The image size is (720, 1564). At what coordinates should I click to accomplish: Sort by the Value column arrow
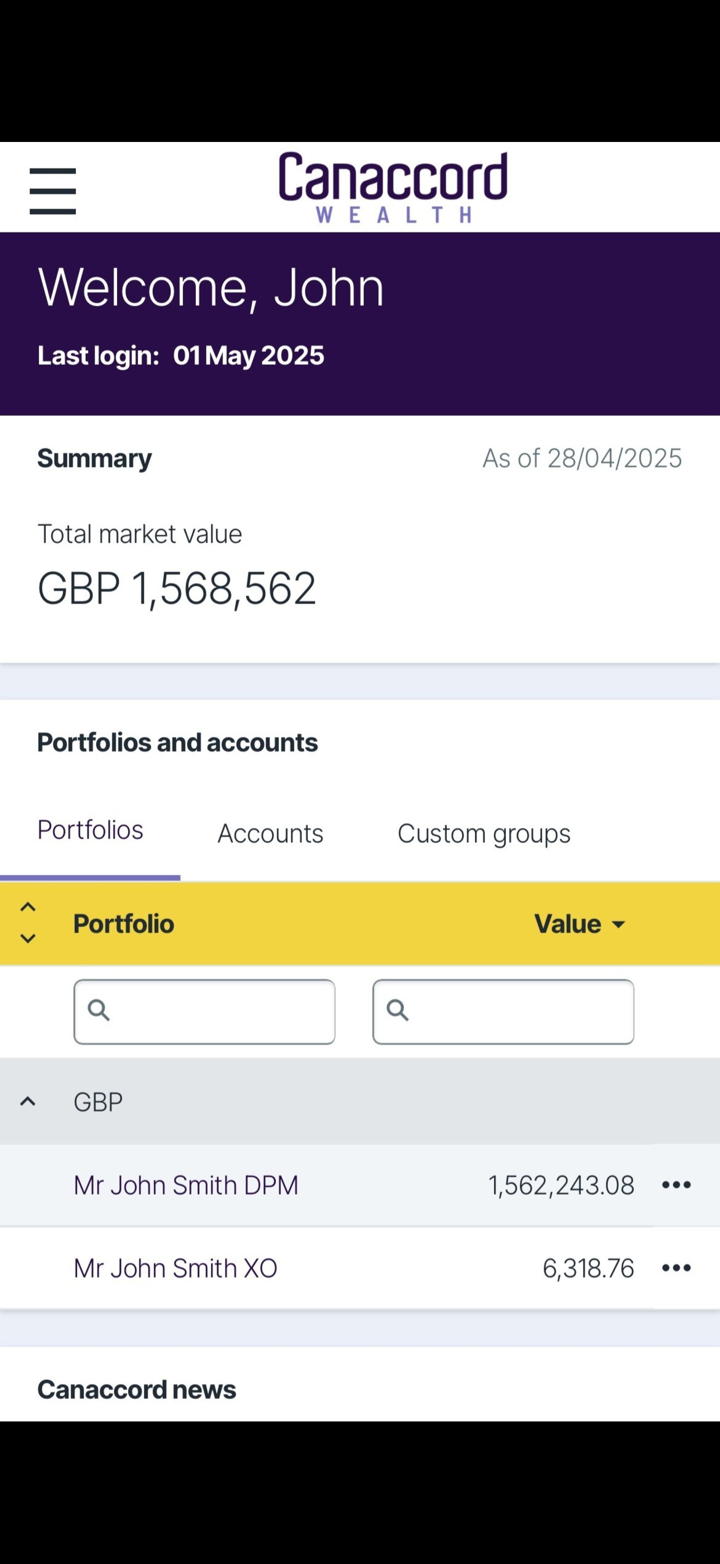click(x=618, y=924)
